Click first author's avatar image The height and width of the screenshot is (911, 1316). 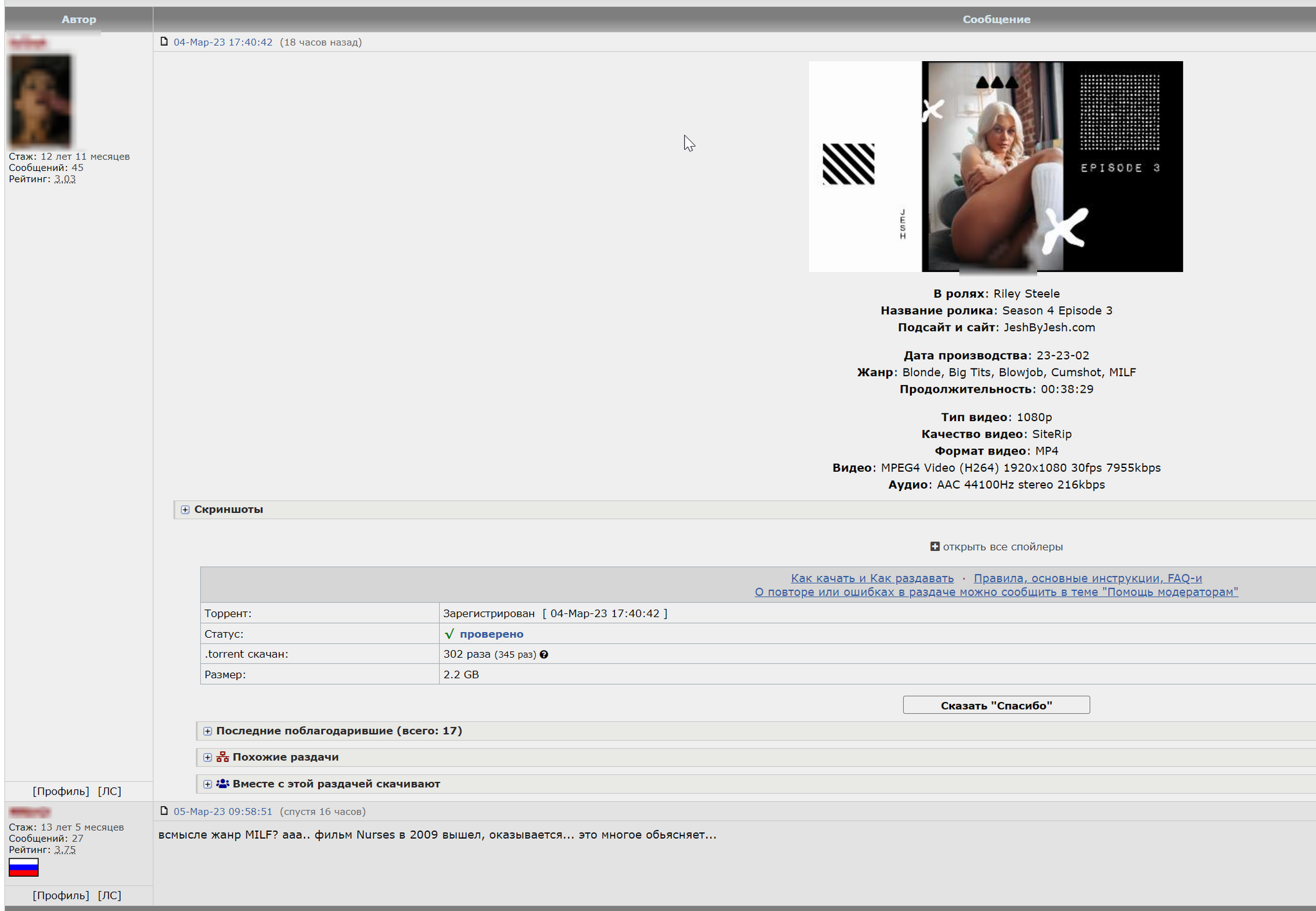[40, 101]
